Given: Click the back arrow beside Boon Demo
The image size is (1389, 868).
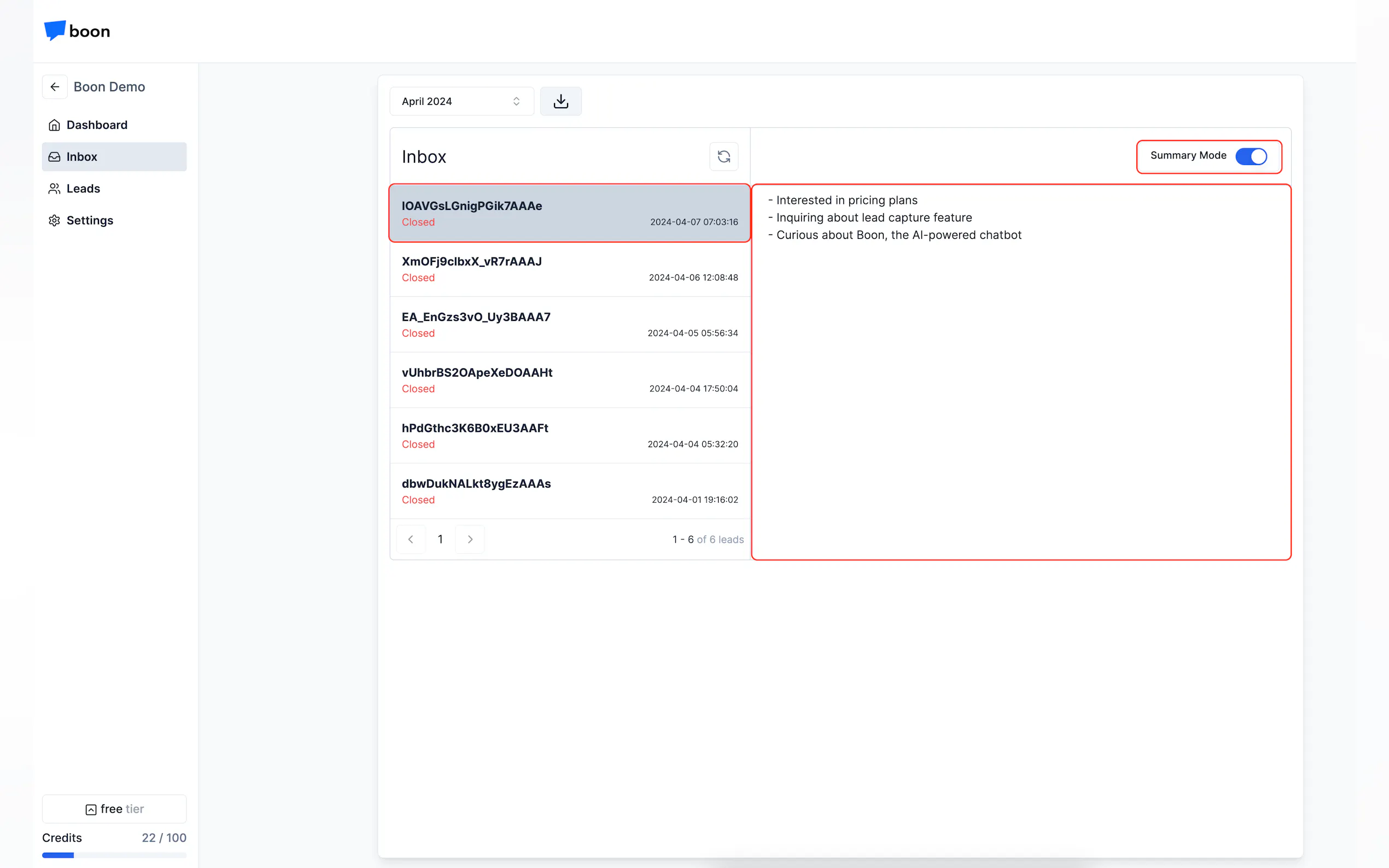Looking at the screenshot, I should coord(55,87).
